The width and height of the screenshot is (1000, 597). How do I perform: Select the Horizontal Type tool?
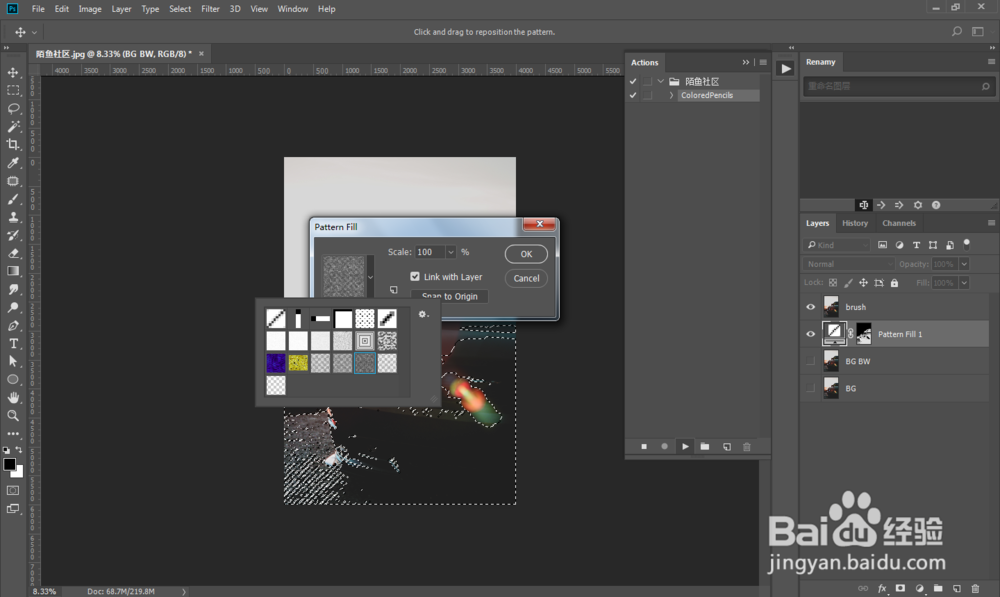click(x=13, y=343)
